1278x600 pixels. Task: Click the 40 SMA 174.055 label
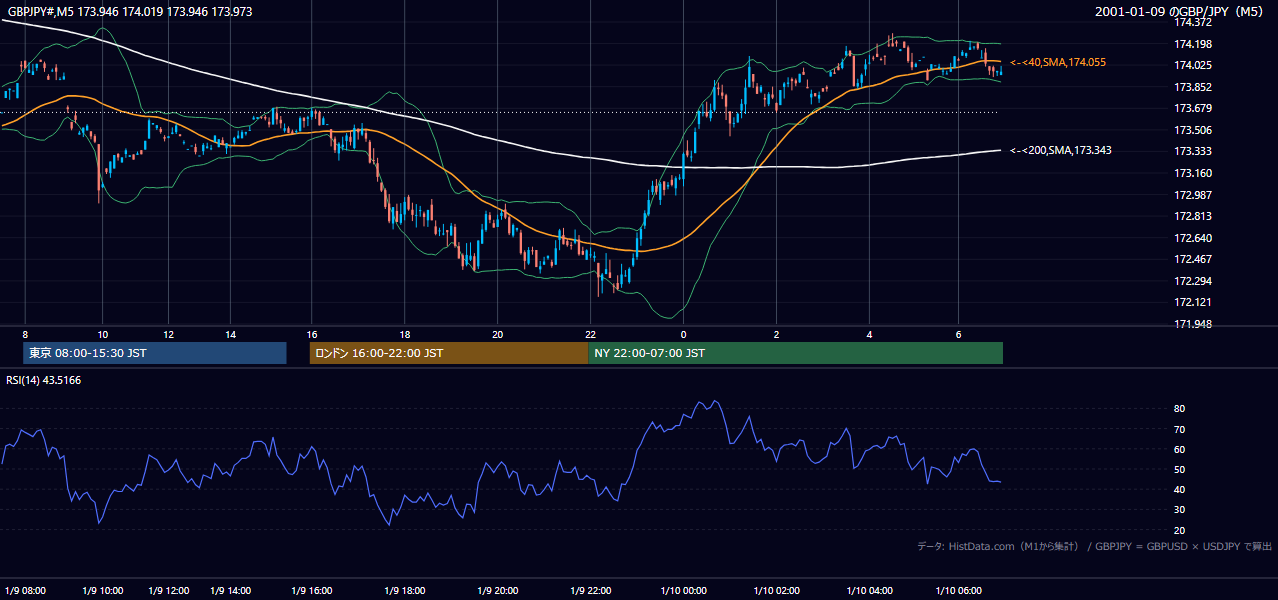tap(1058, 62)
